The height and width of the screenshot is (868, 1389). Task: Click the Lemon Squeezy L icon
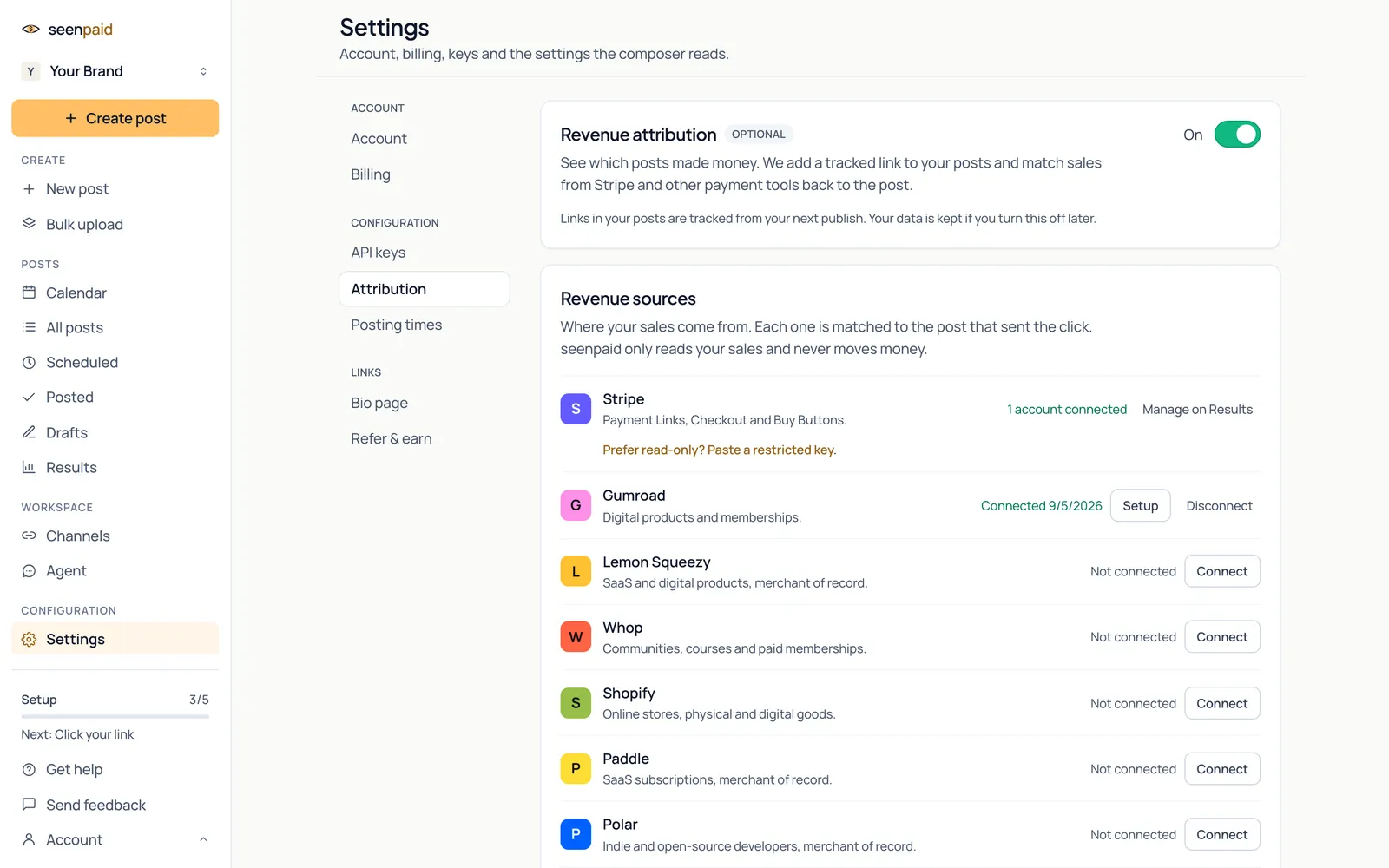(576, 571)
